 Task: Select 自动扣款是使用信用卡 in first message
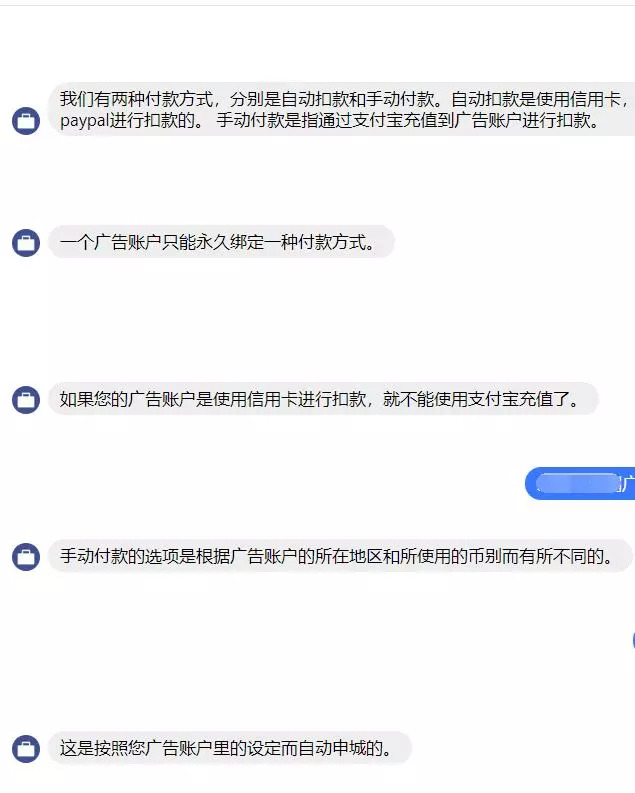(x=535, y=99)
